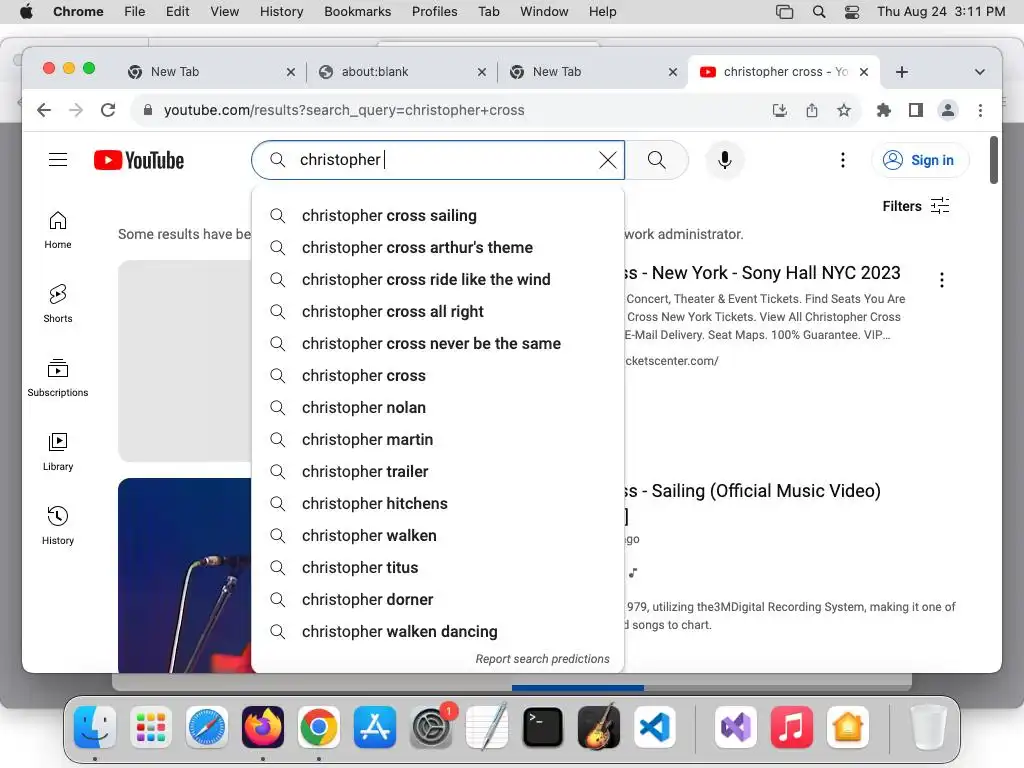Open a new tab with the plus button
This screenshot has height=768, width=1024.
[x=901, y=72]
